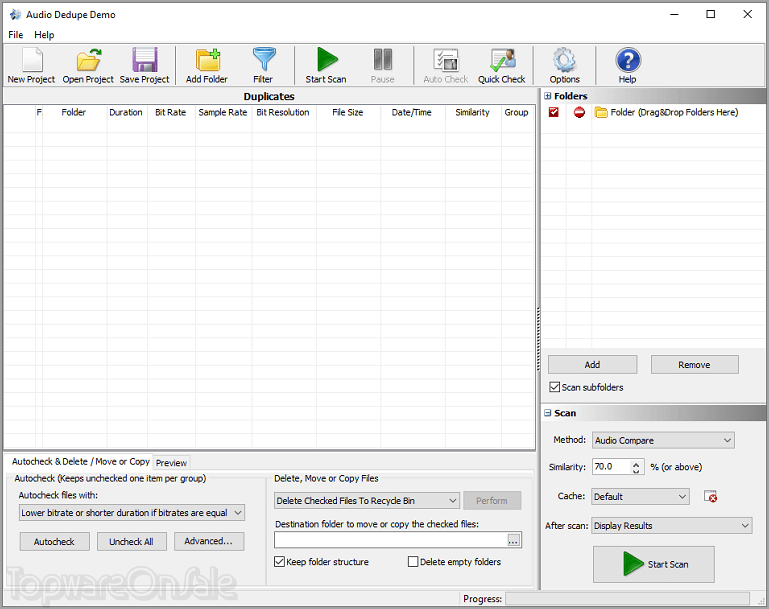This screenshot has width=769, height=609.
Task: Browse for destination folder with ... button
Action: [x=513, y=540]
